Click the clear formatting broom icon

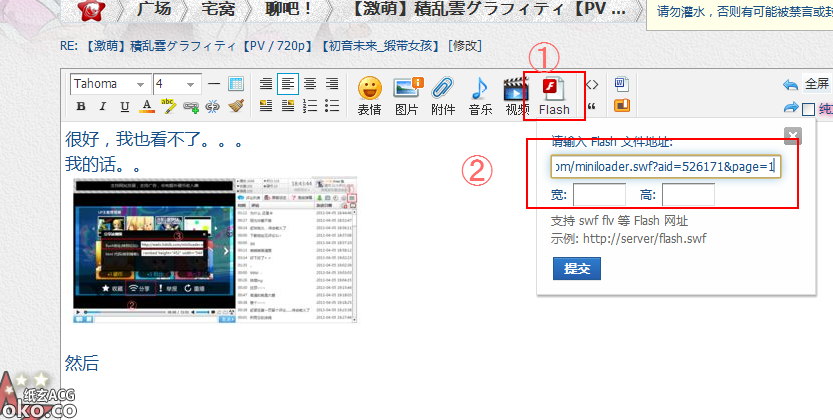tap(235, 107)
